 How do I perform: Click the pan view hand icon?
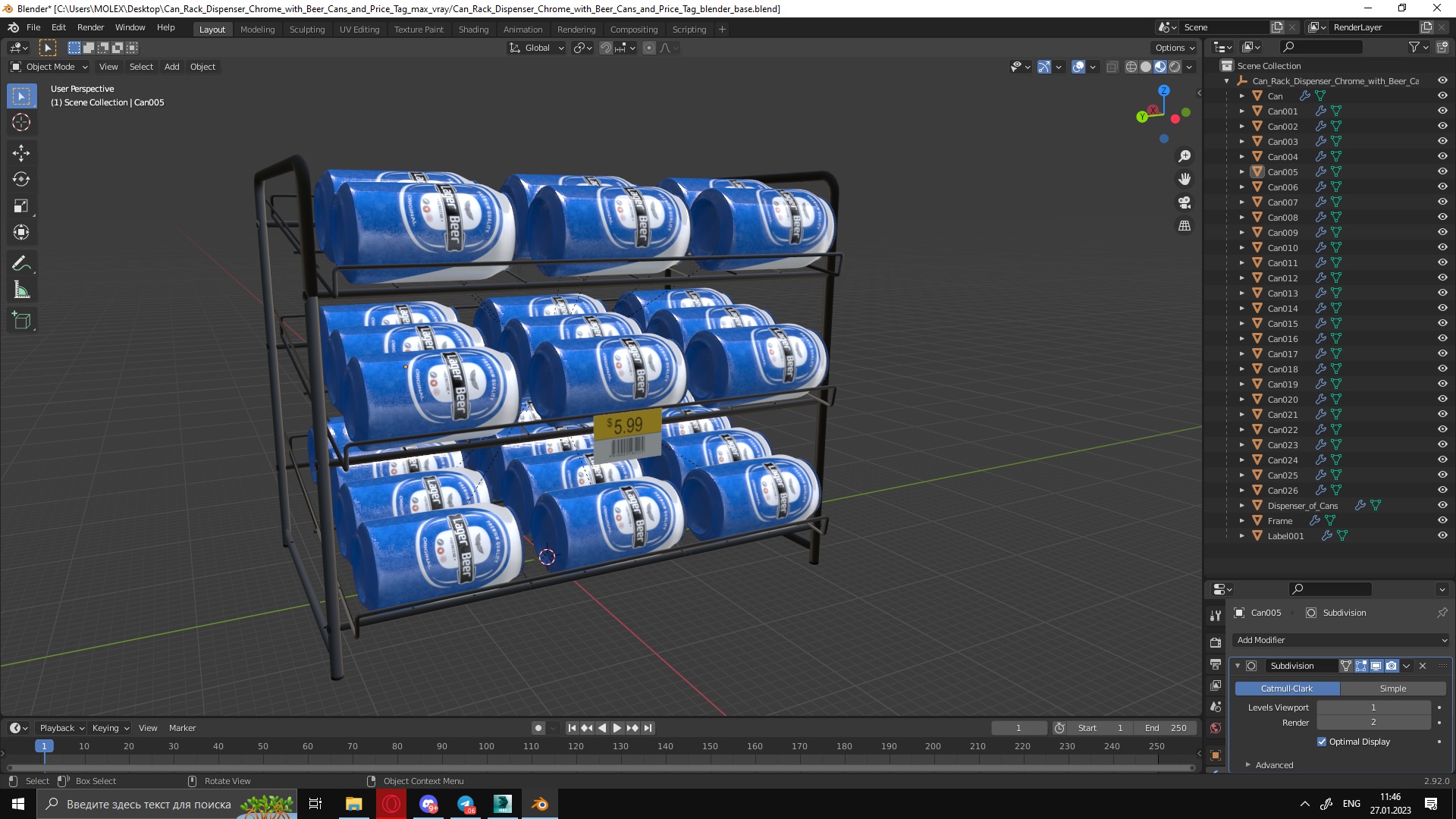1185,180
